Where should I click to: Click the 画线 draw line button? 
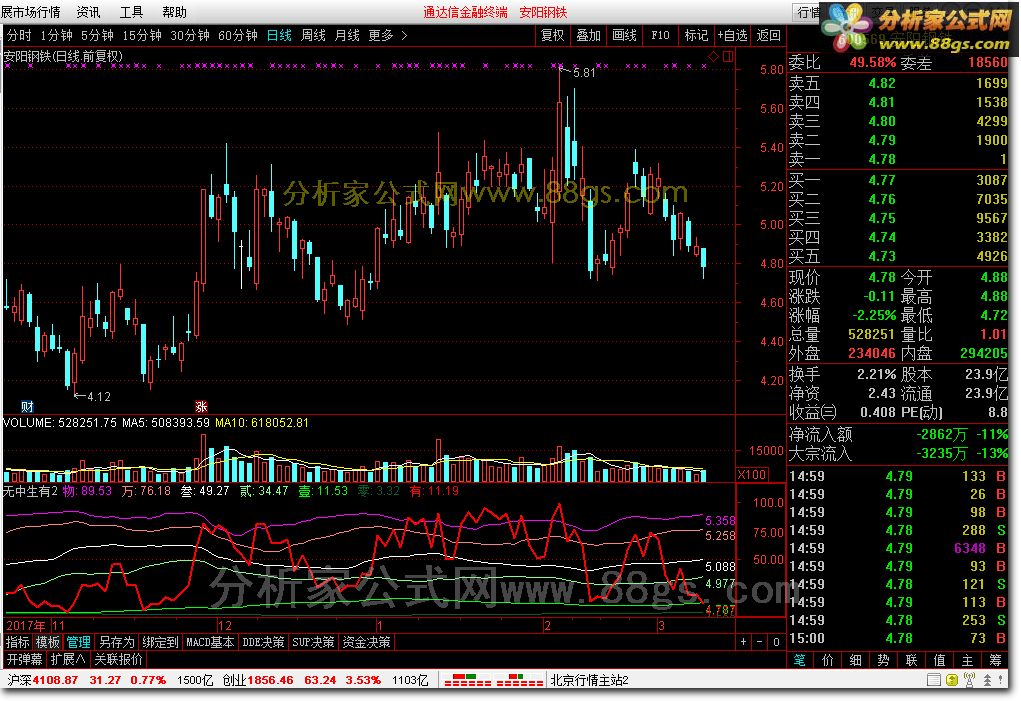point(624,35)
